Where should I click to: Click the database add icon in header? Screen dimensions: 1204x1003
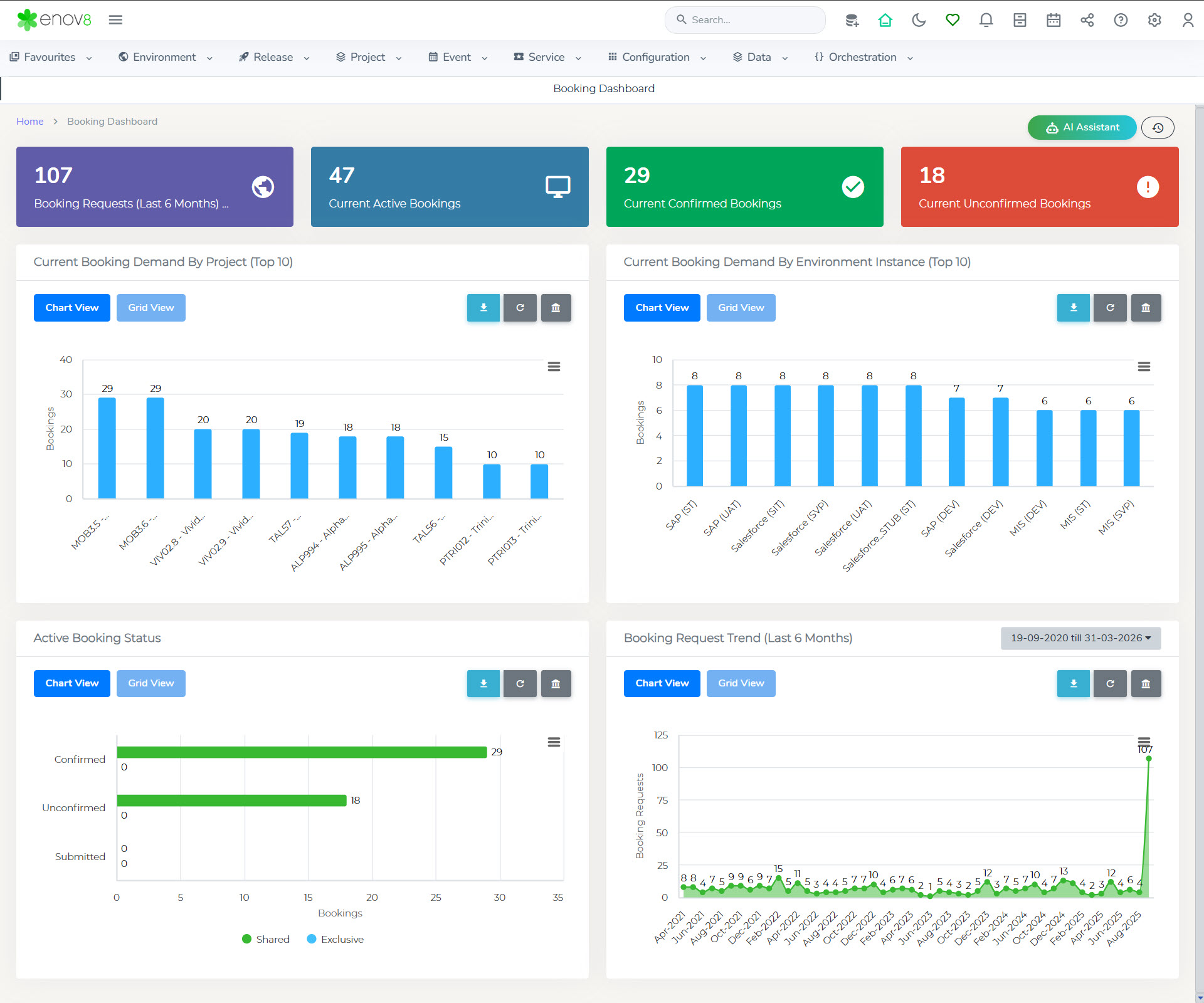tap(852, 20)
